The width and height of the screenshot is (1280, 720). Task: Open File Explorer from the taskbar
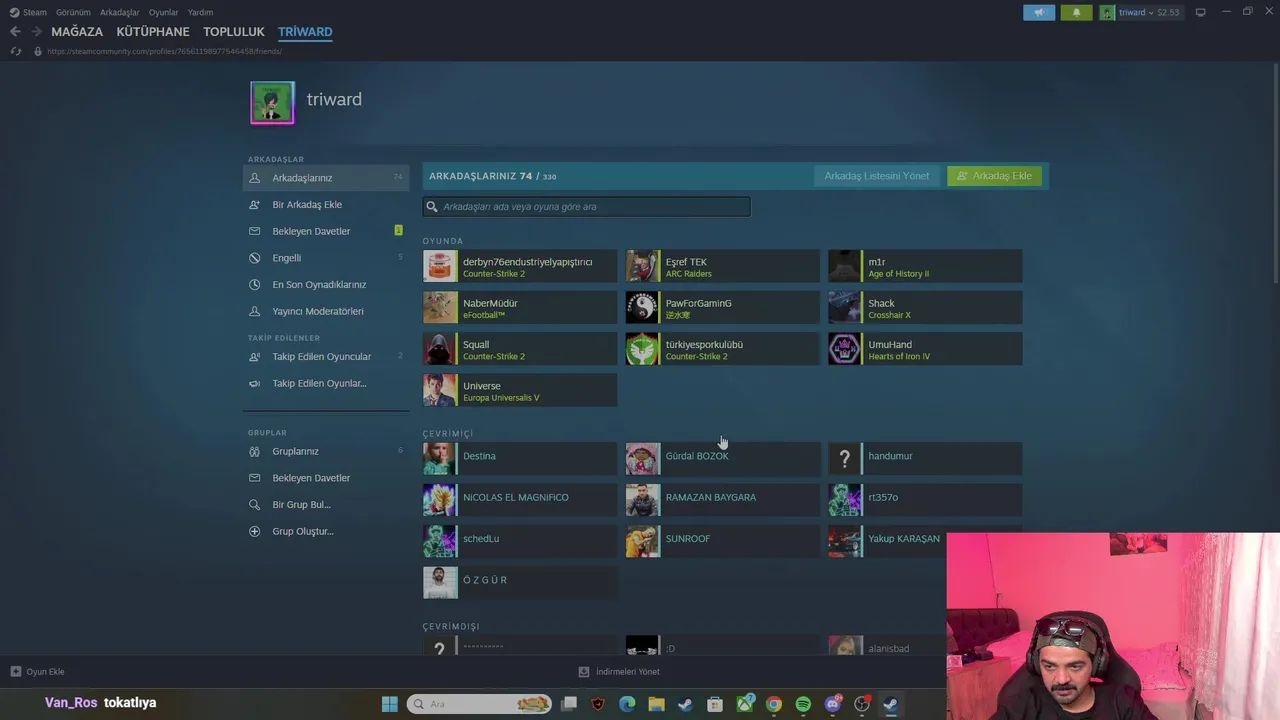[x=656, y=704]
